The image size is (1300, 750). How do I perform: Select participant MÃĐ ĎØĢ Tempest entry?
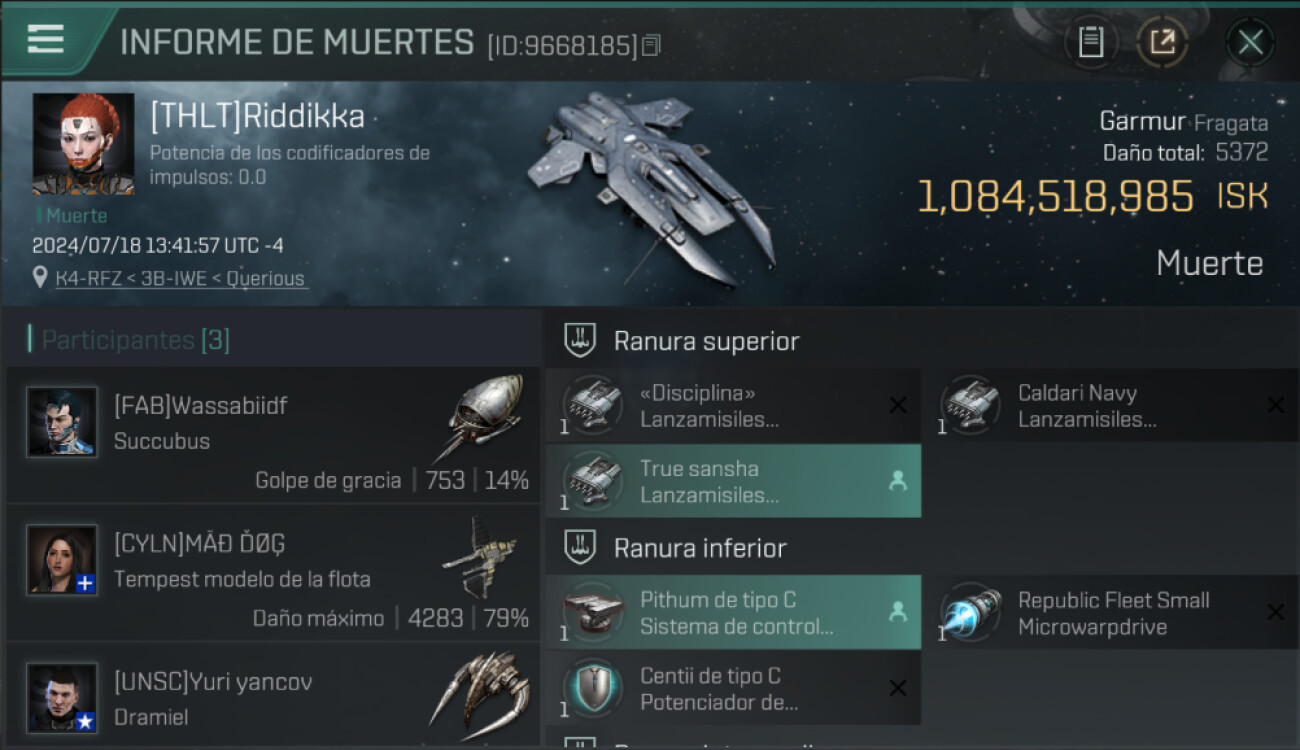pos(273,573)
